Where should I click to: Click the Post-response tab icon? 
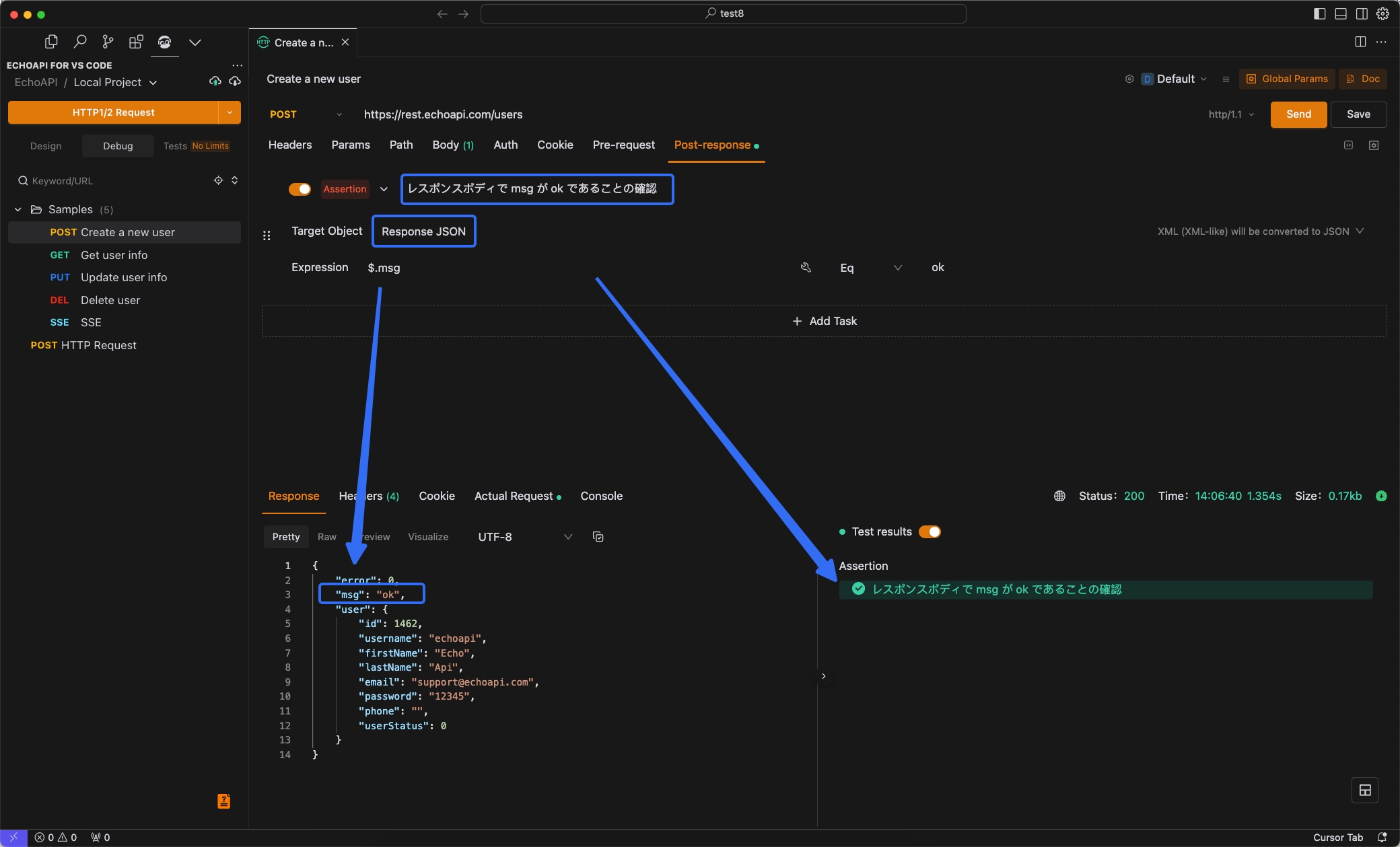[713, 145]
